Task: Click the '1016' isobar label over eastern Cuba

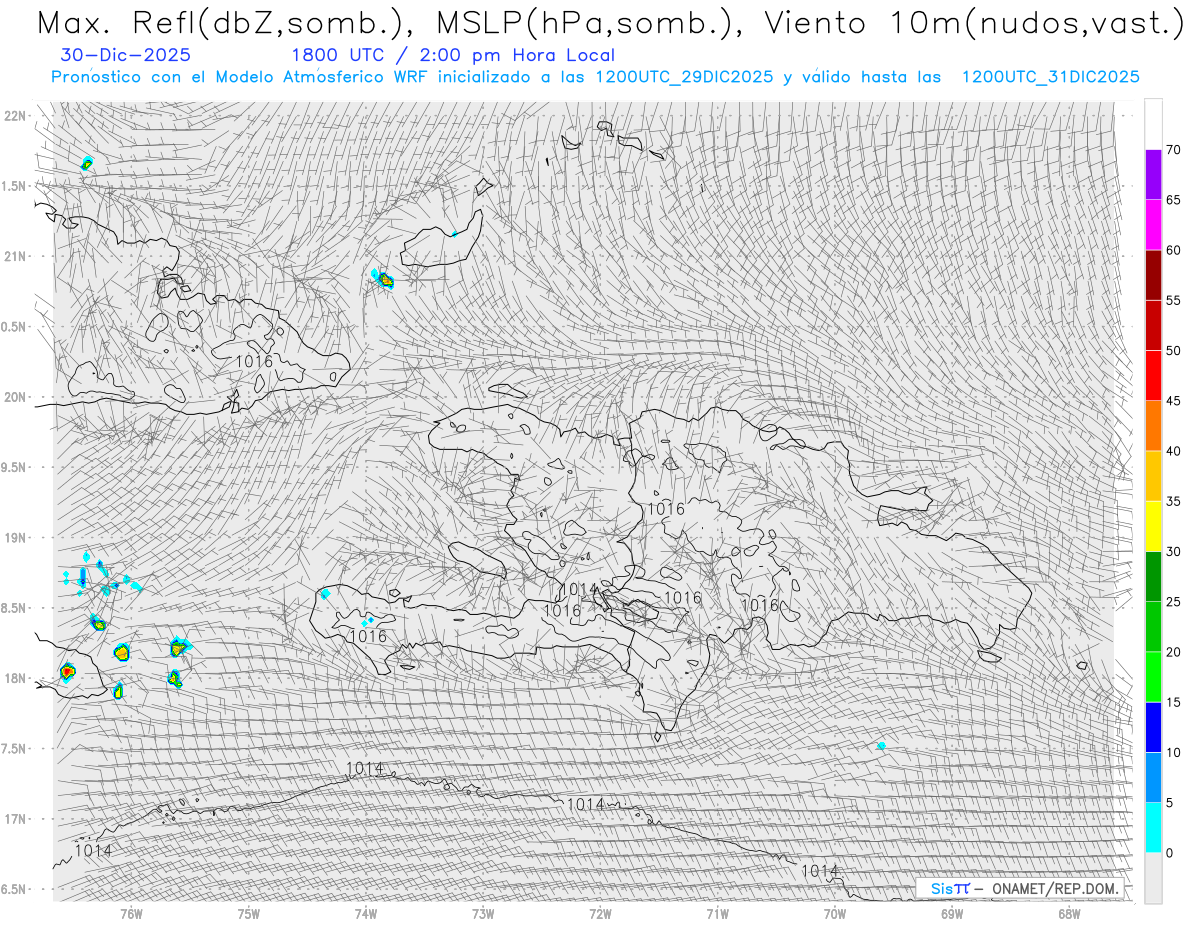Action: [254, 361]
